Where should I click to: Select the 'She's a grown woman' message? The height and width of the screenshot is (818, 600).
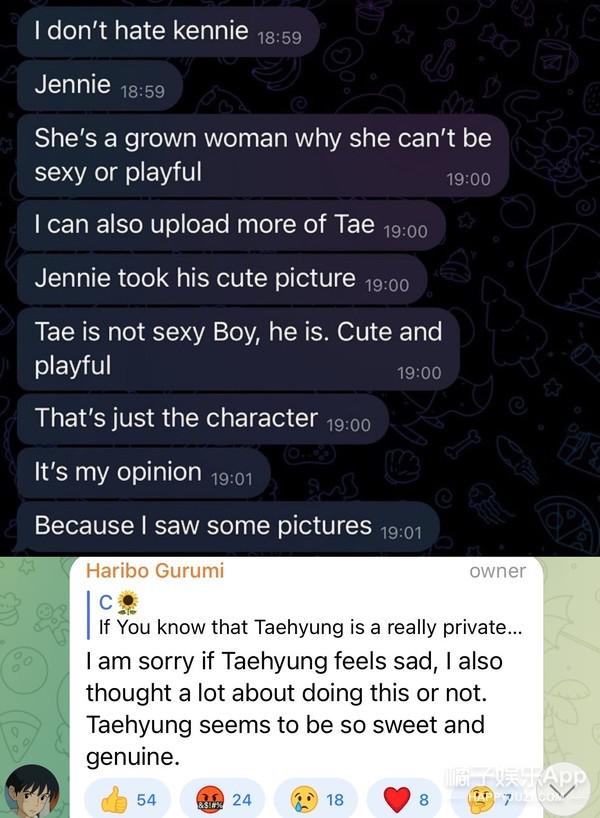(262, 155)
